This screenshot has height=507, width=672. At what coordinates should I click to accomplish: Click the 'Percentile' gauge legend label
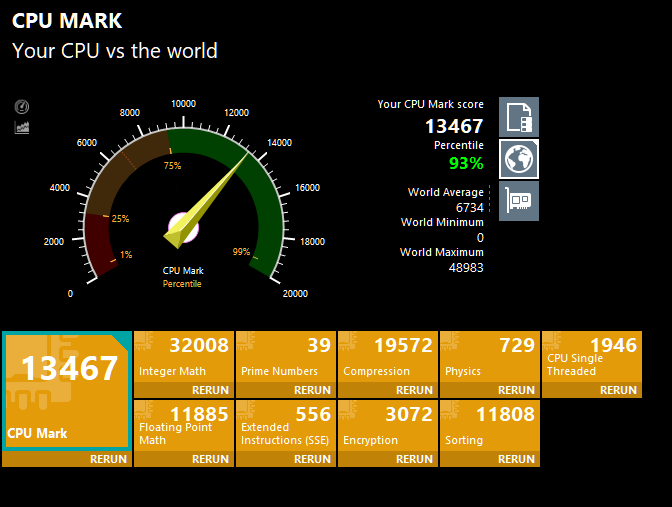point(182,284)
